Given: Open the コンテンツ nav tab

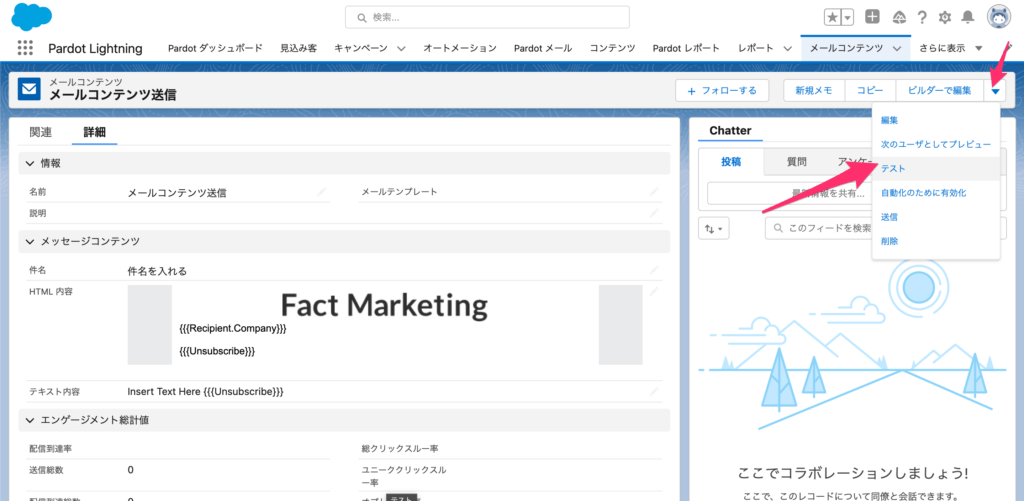Looking at the screenshot, I should pyautogui.click(x=613, y=48).
